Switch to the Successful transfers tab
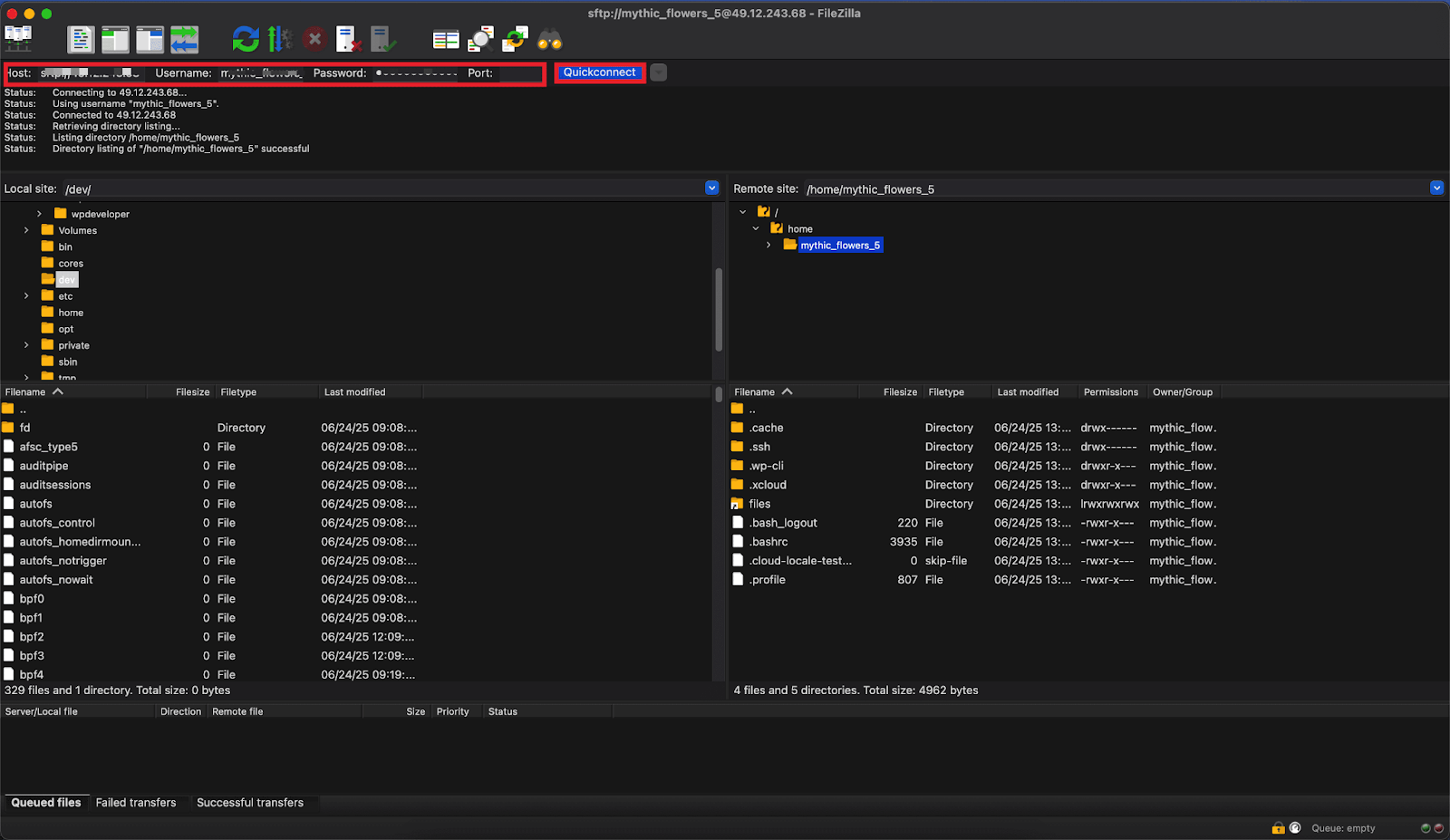Image resolution: width=1450 pixels, height=840 pixels. 250,803
